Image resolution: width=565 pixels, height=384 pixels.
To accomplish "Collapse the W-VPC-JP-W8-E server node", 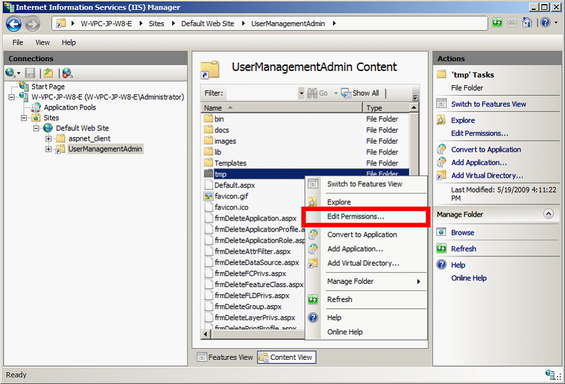I will pyautogui.click(x=12, y=97).
